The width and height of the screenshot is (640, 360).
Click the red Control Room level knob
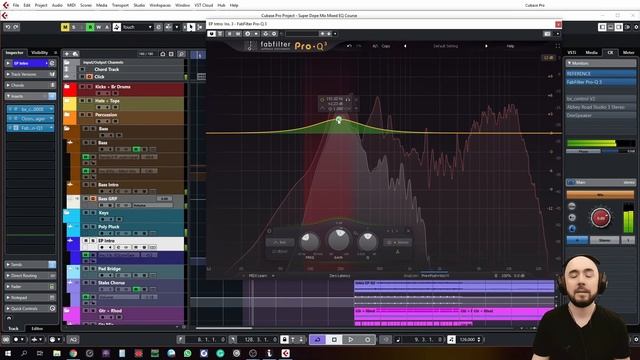tap(600, 218)
